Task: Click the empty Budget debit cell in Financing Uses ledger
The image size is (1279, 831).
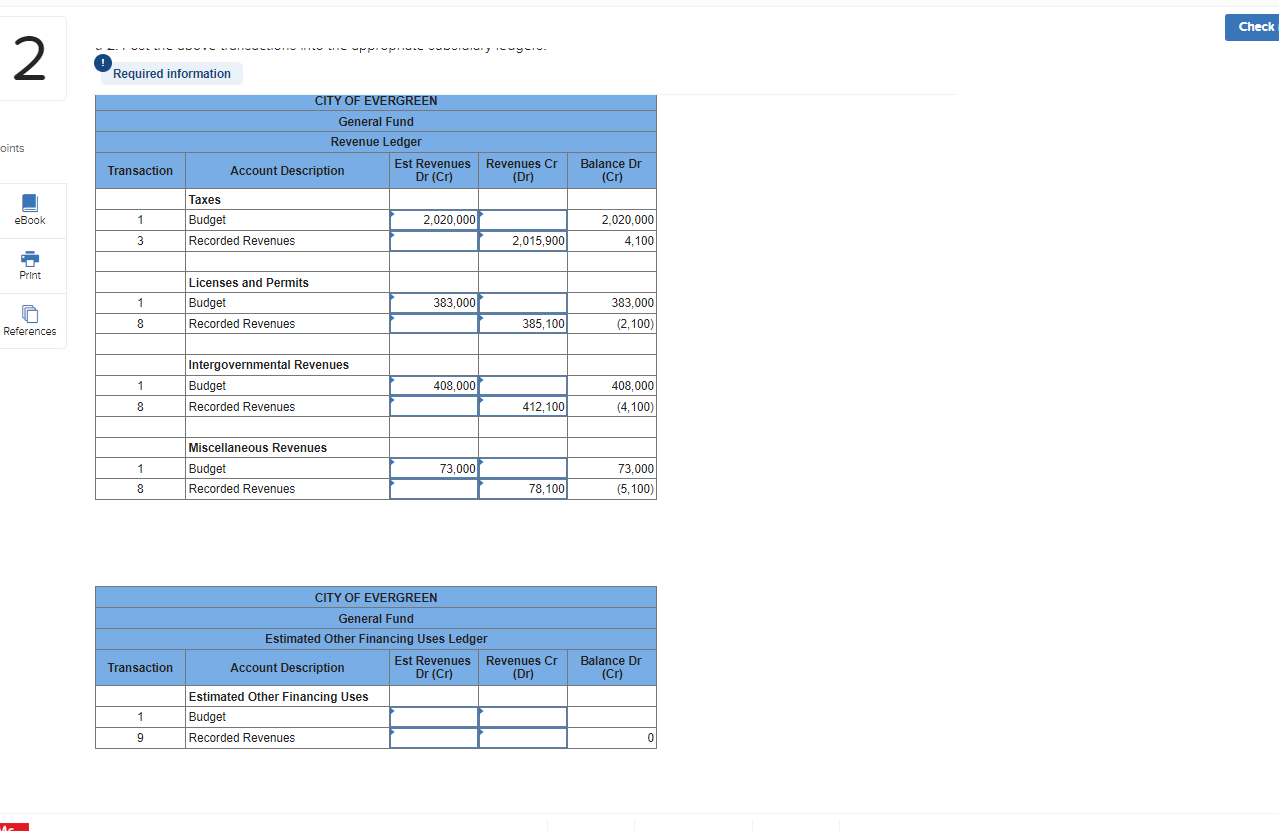Action: pyautogui.click(x=433, y=716)
